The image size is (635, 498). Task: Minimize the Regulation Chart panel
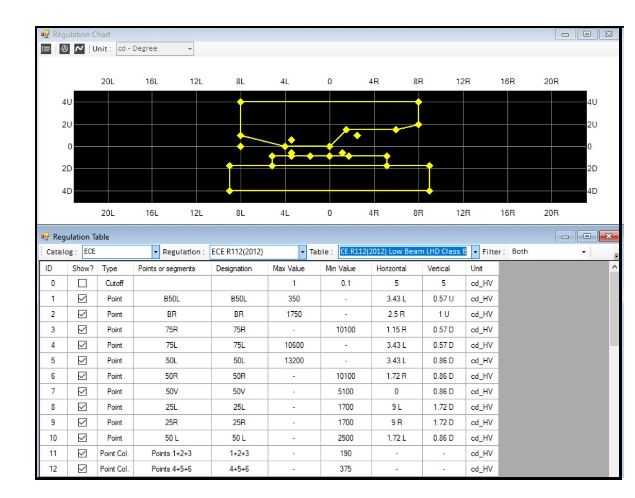(565, 34)
